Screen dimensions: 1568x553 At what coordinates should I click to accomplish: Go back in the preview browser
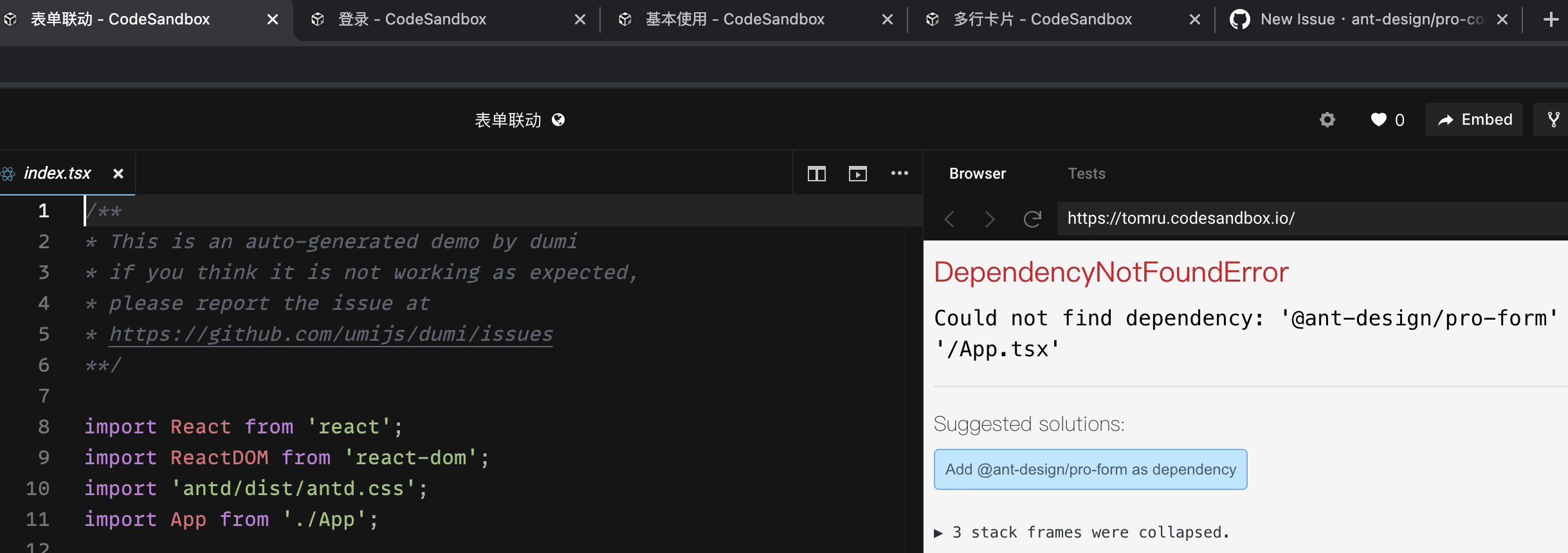tap(949, 219)
